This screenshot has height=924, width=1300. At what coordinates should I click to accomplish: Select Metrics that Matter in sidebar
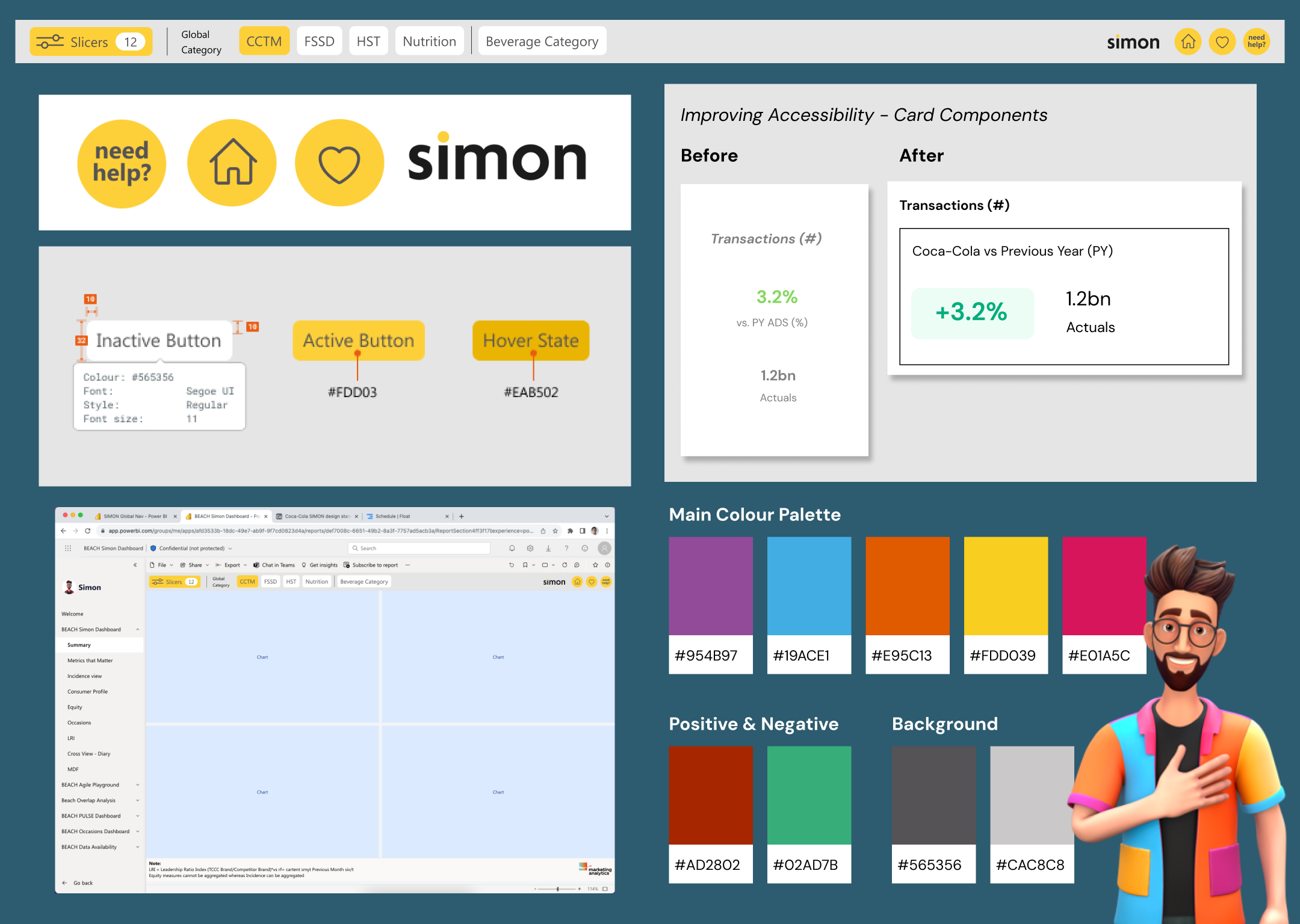(90, 661)
